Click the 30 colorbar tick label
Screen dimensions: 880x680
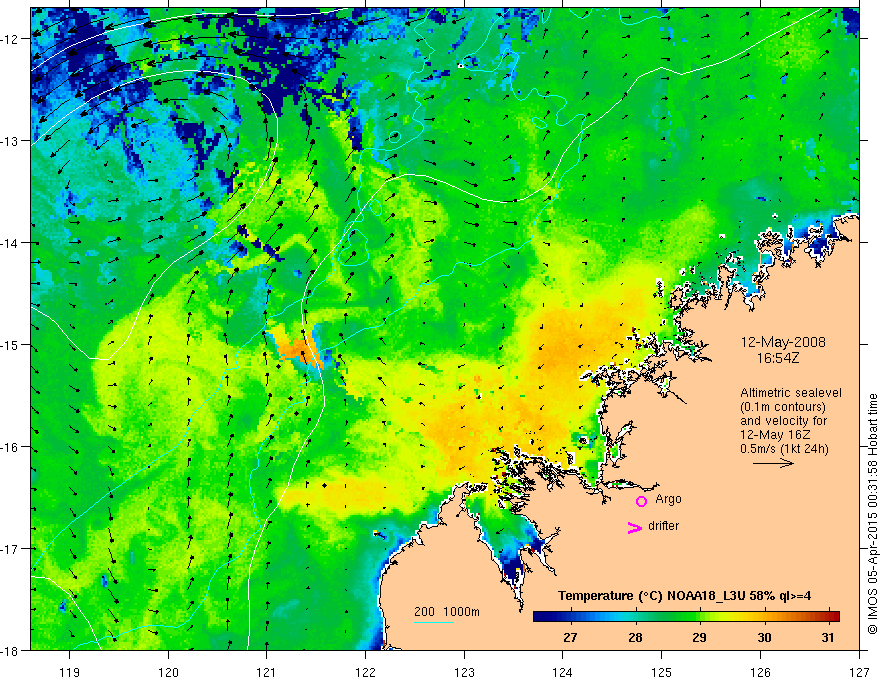(x=764, y=637)
